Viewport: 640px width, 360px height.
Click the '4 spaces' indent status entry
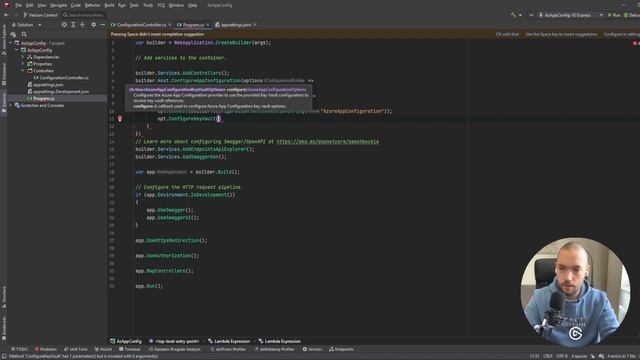click(x=579, y=356)
